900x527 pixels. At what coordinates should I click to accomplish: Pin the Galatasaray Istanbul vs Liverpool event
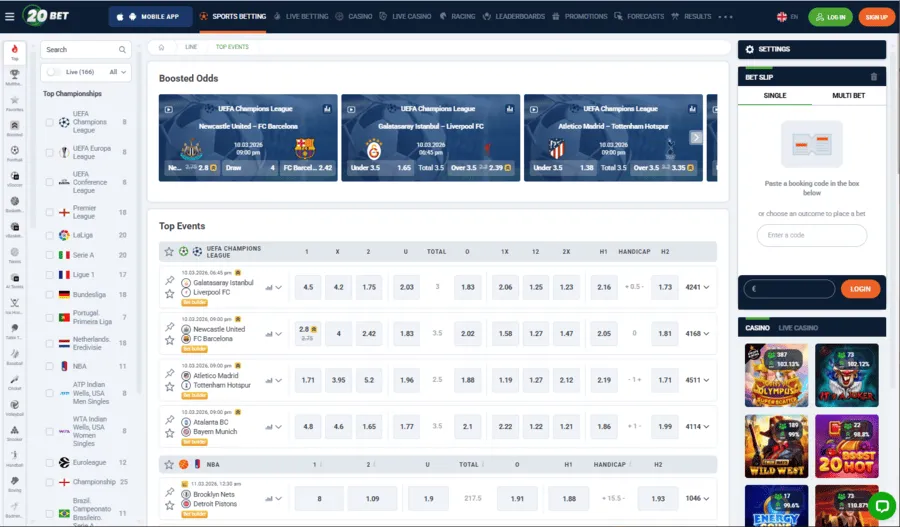tap(170, 280)
